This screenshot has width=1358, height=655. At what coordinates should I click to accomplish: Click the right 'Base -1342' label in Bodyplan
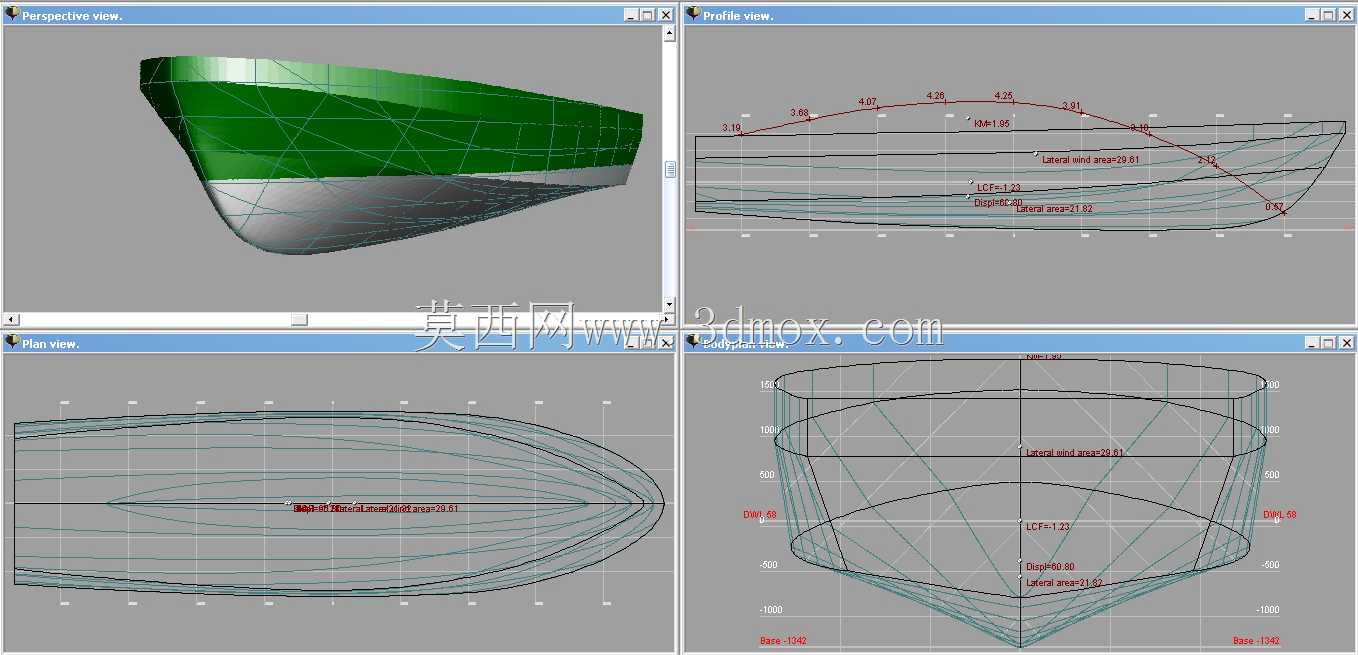coord(1256,641)
